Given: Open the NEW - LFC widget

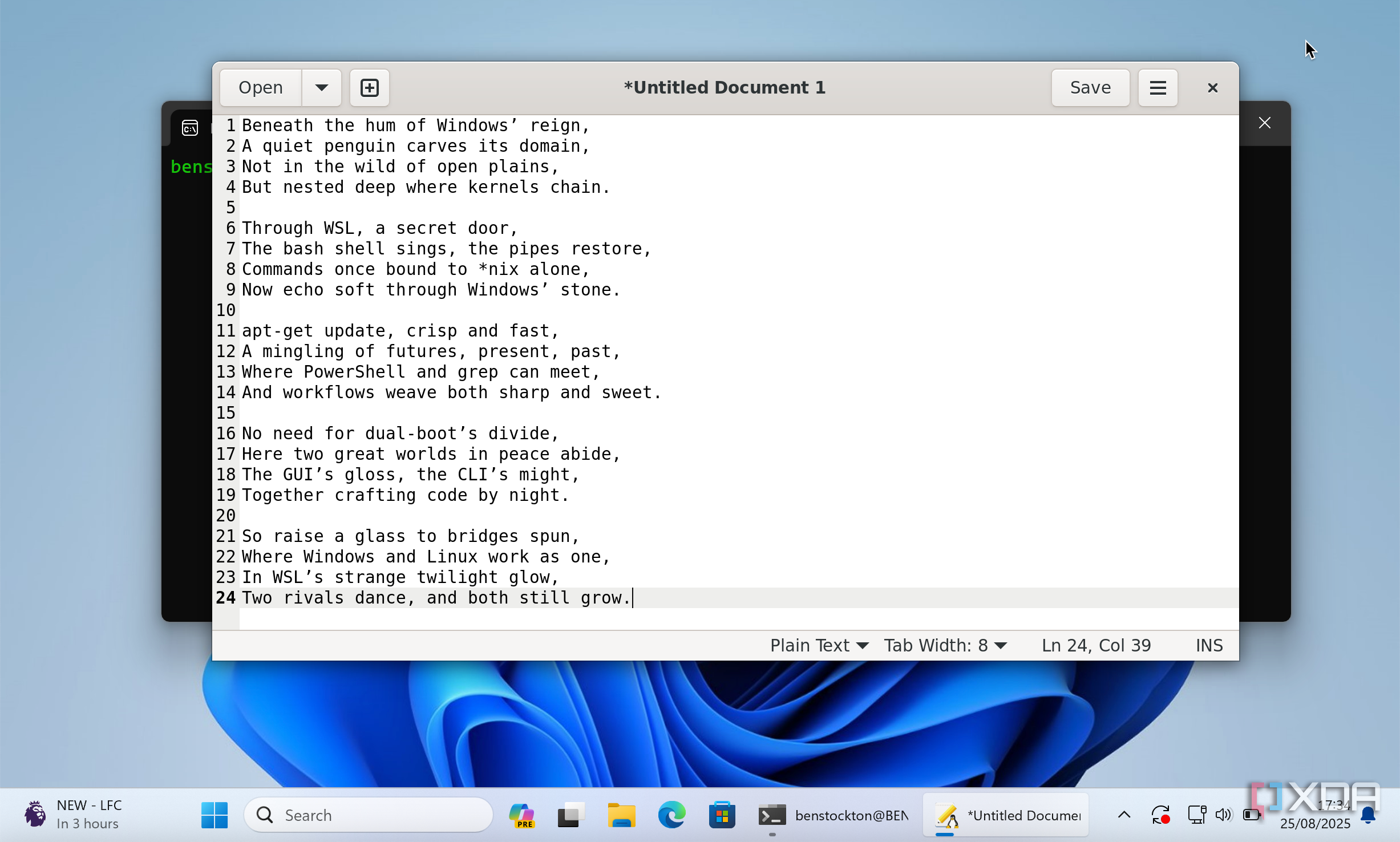Looking at the screenshot, I should coord(74,814).
